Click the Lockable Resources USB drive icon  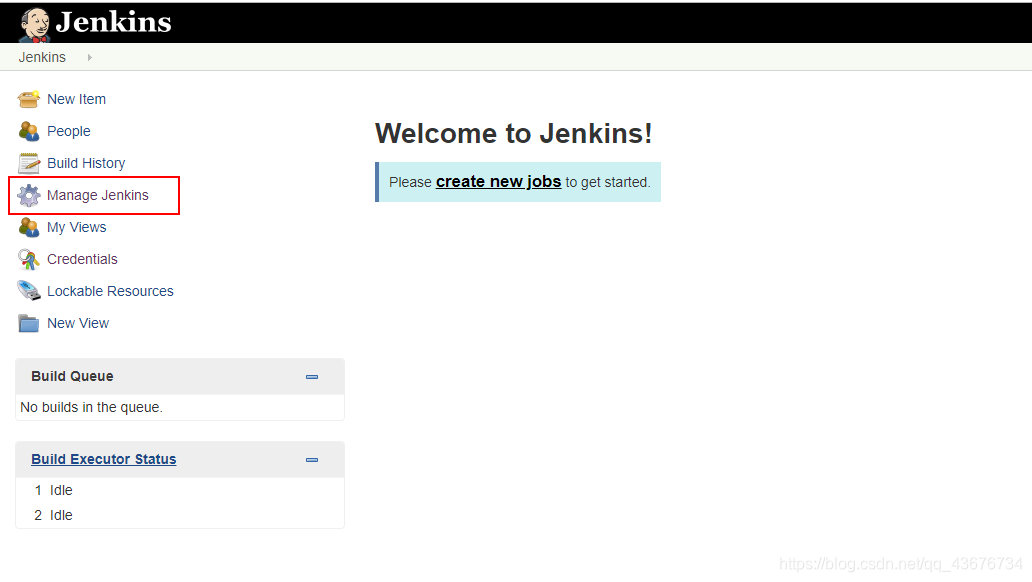[28, 290]
